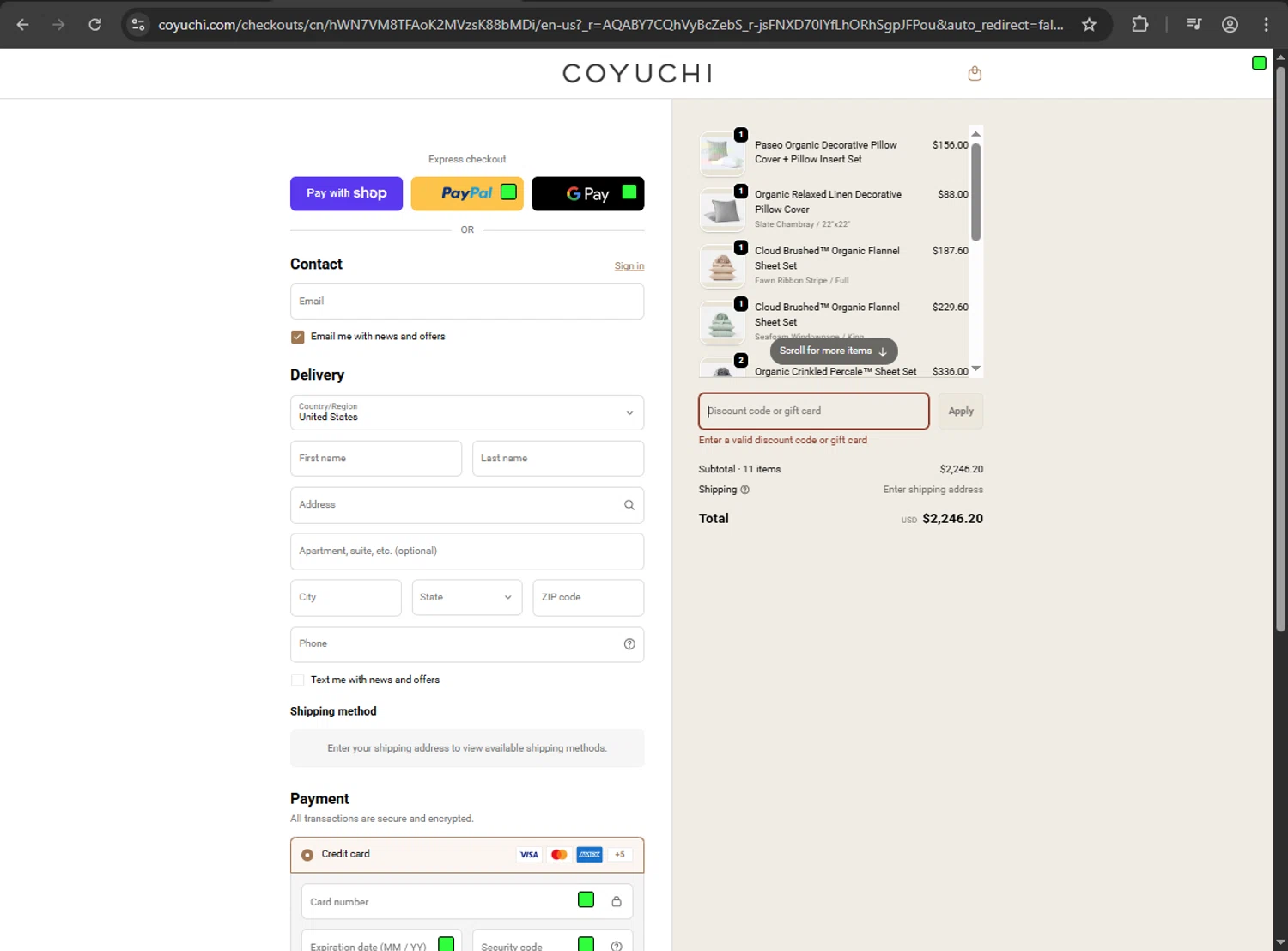The image size is (1288, 951).
Task: Focus the Apartment, suite field
Action: click(x=467, y=552)
